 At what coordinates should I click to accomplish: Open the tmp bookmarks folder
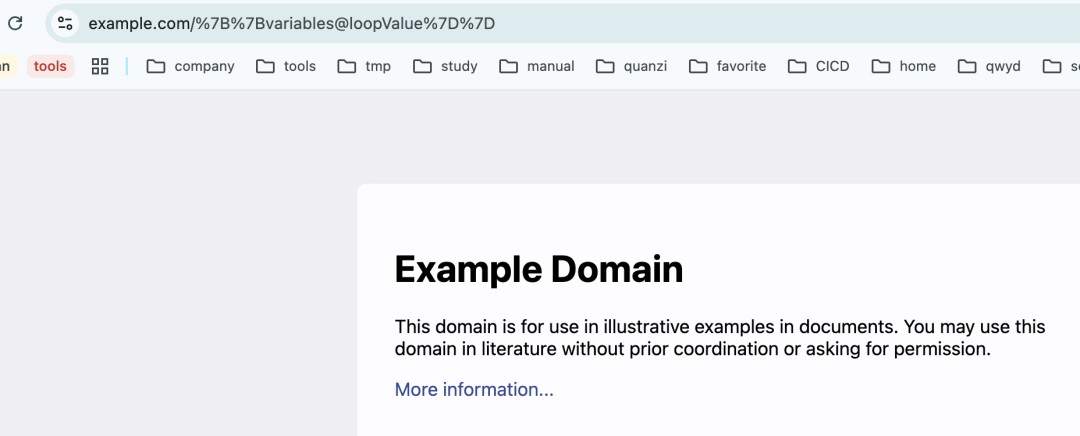point(364,66)
